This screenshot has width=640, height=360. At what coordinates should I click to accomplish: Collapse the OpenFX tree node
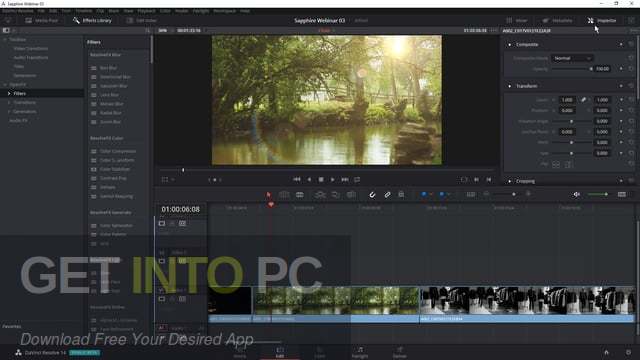coord(5,84)
